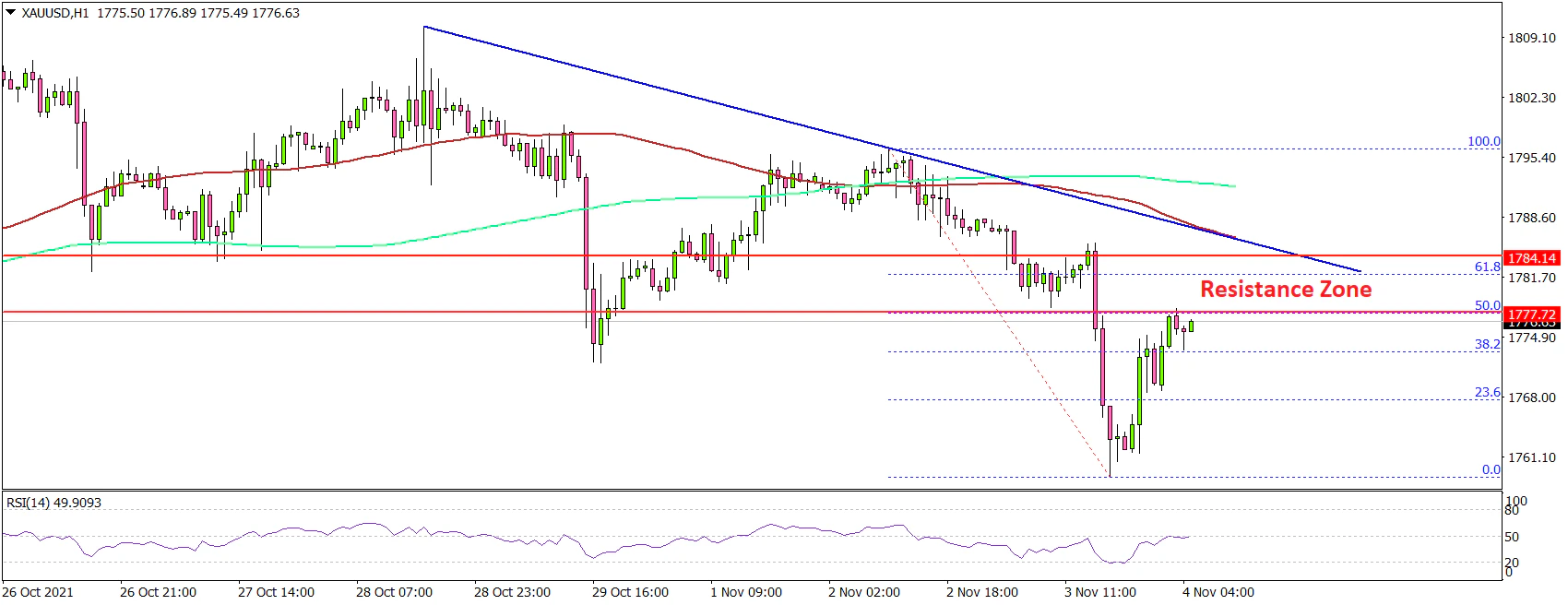Select the 61.8 Fibonacci level label
Viewport: 1568px width, 605px height.
[1487, 267]
